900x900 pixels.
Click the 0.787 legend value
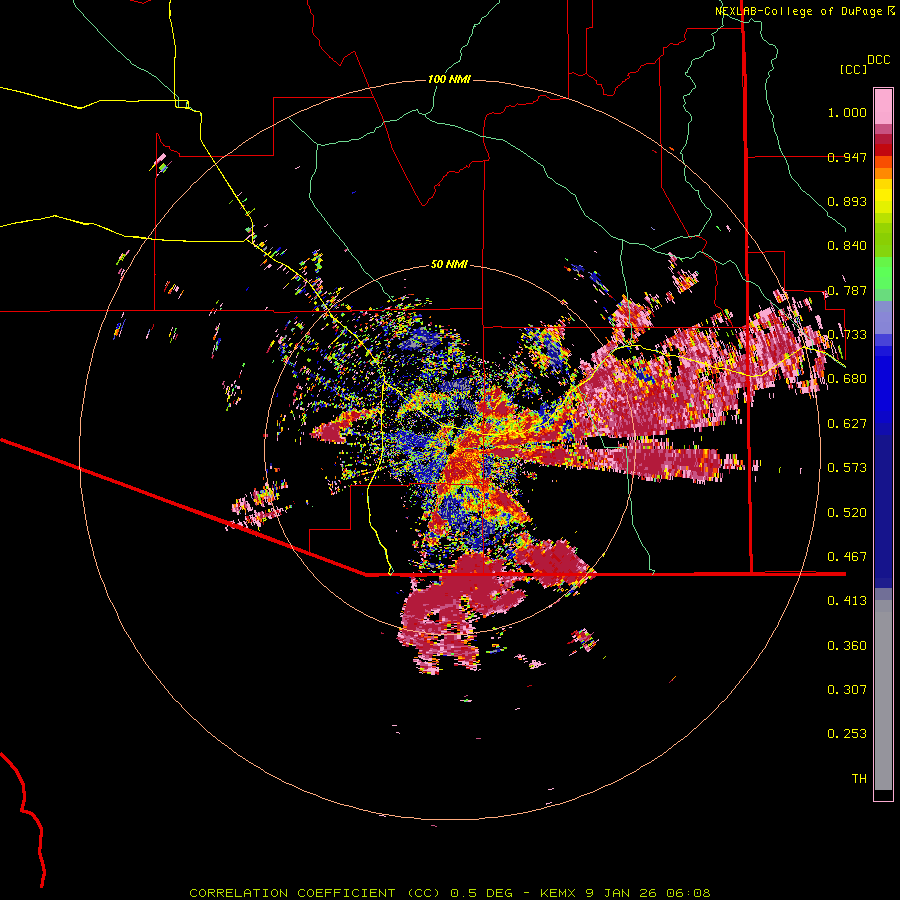tap(847, 290)
